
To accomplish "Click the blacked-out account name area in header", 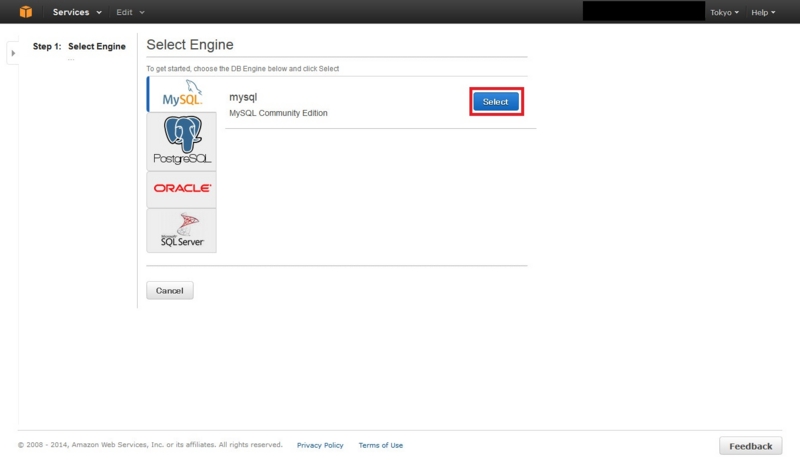I will point(644,11).
